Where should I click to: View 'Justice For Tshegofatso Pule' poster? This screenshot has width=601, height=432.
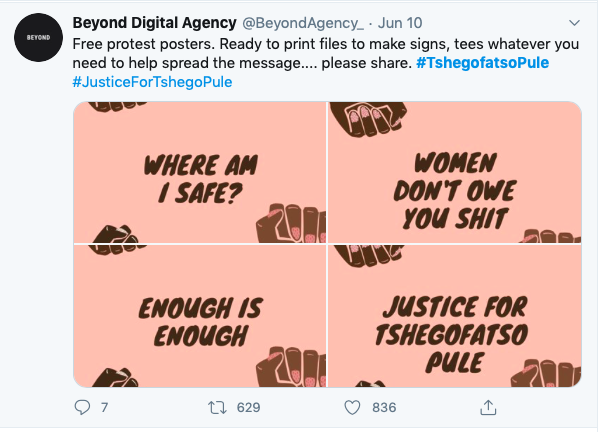[455, 316]
